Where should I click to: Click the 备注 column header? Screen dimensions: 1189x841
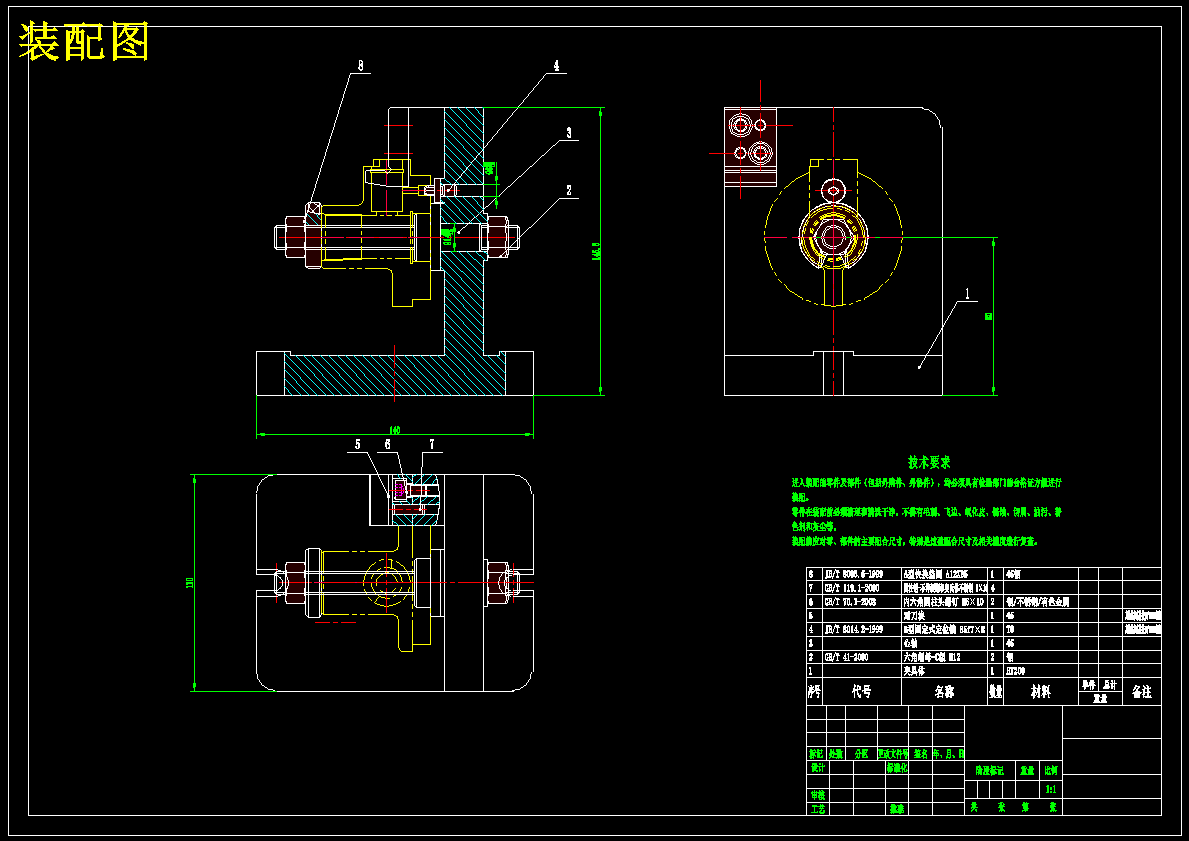(1141, 692)
